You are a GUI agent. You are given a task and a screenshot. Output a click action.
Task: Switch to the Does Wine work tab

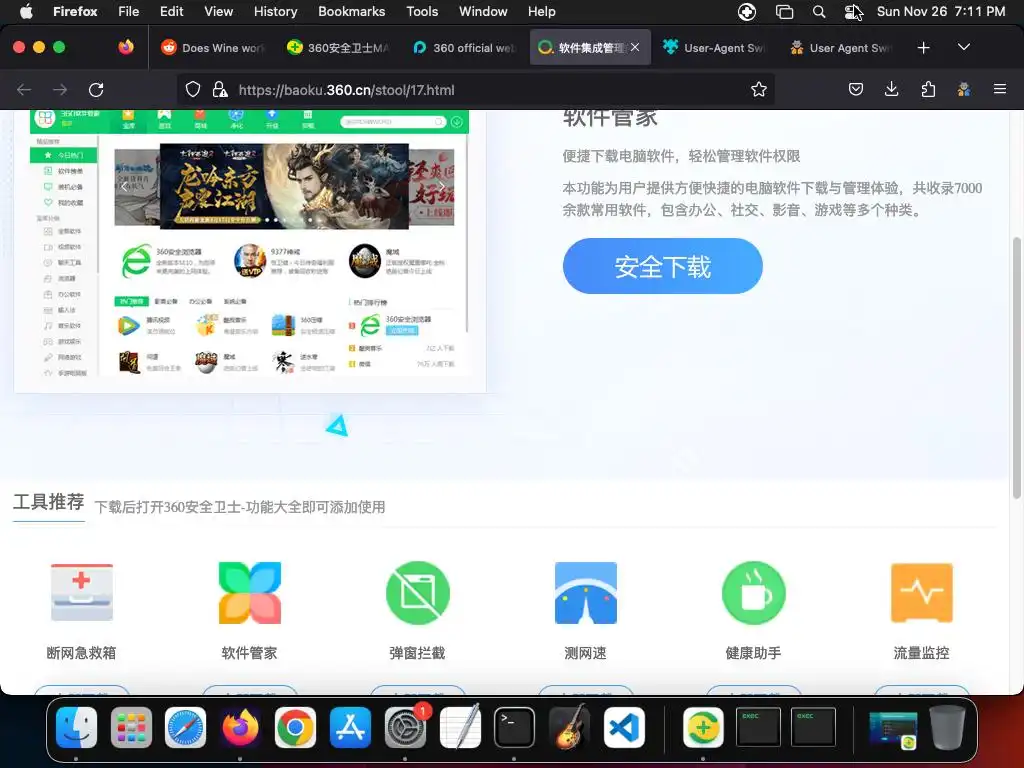(212, 48)
